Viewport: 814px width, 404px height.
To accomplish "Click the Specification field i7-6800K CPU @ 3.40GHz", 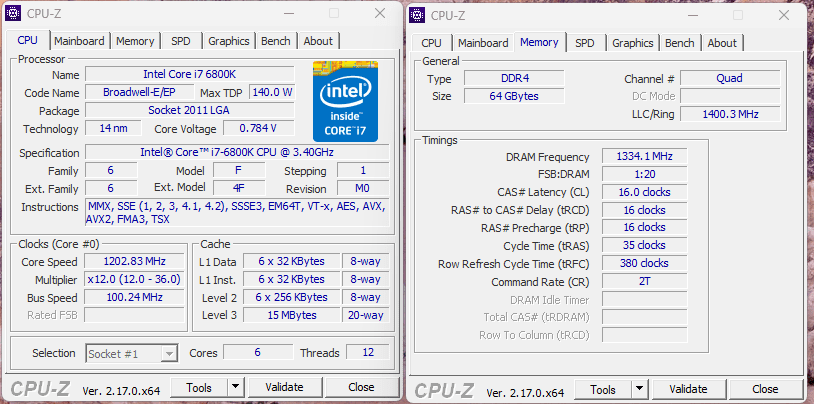I will pyautogui.click(x=237, y=152).
